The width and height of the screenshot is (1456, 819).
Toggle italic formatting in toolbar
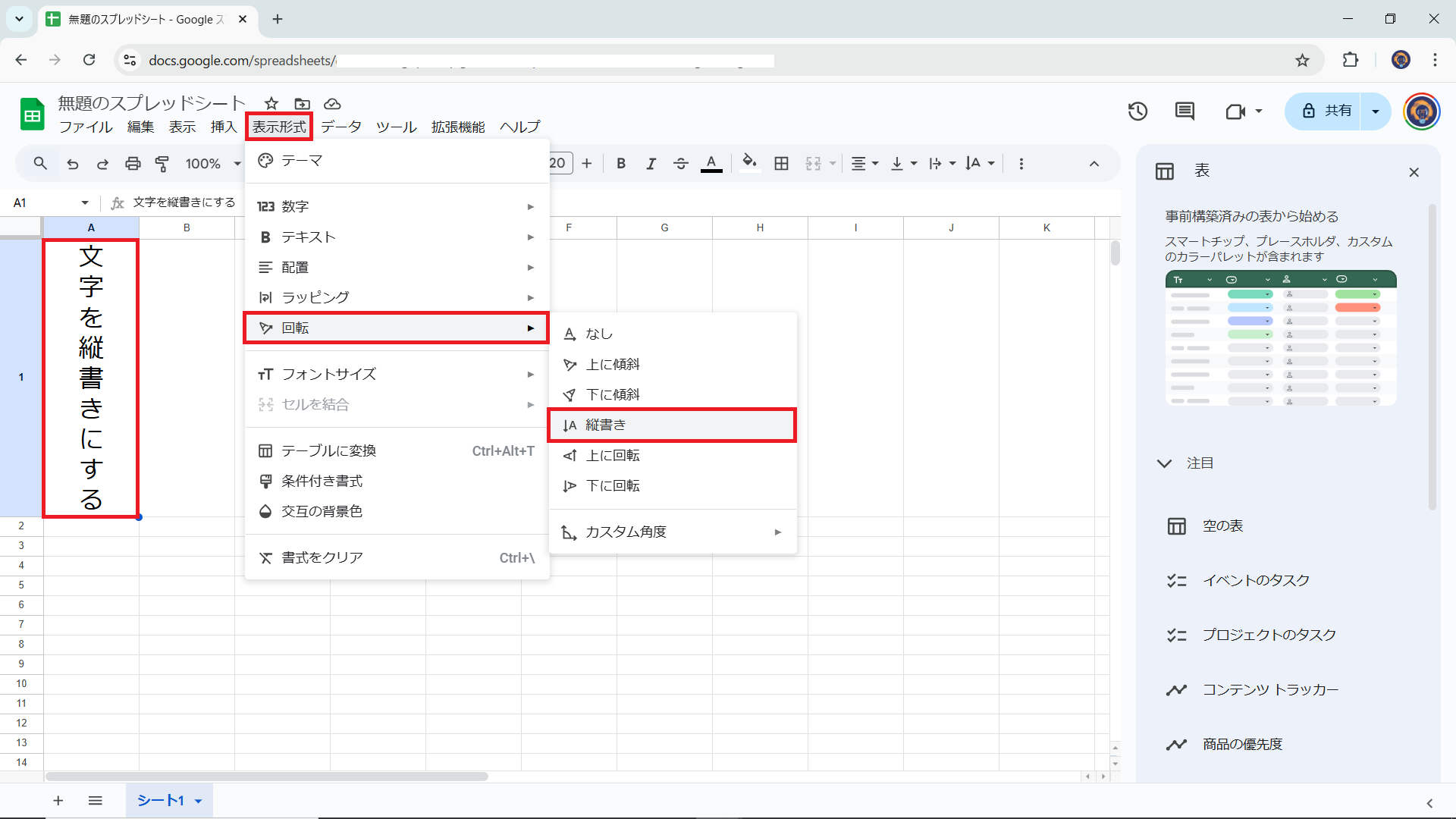pyautogui.click(x=651, y=163)
